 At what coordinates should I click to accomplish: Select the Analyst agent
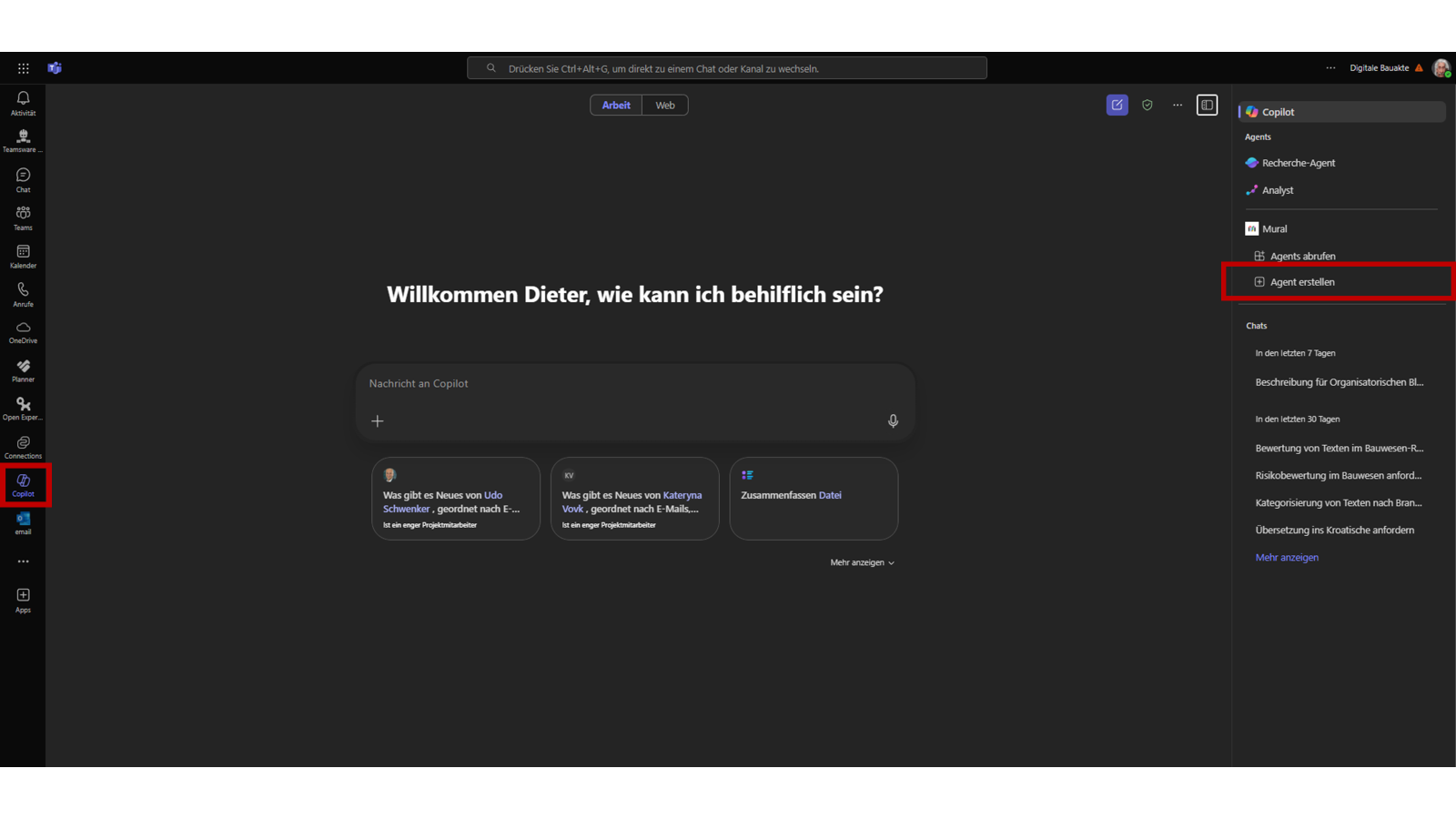point(1277,190)
